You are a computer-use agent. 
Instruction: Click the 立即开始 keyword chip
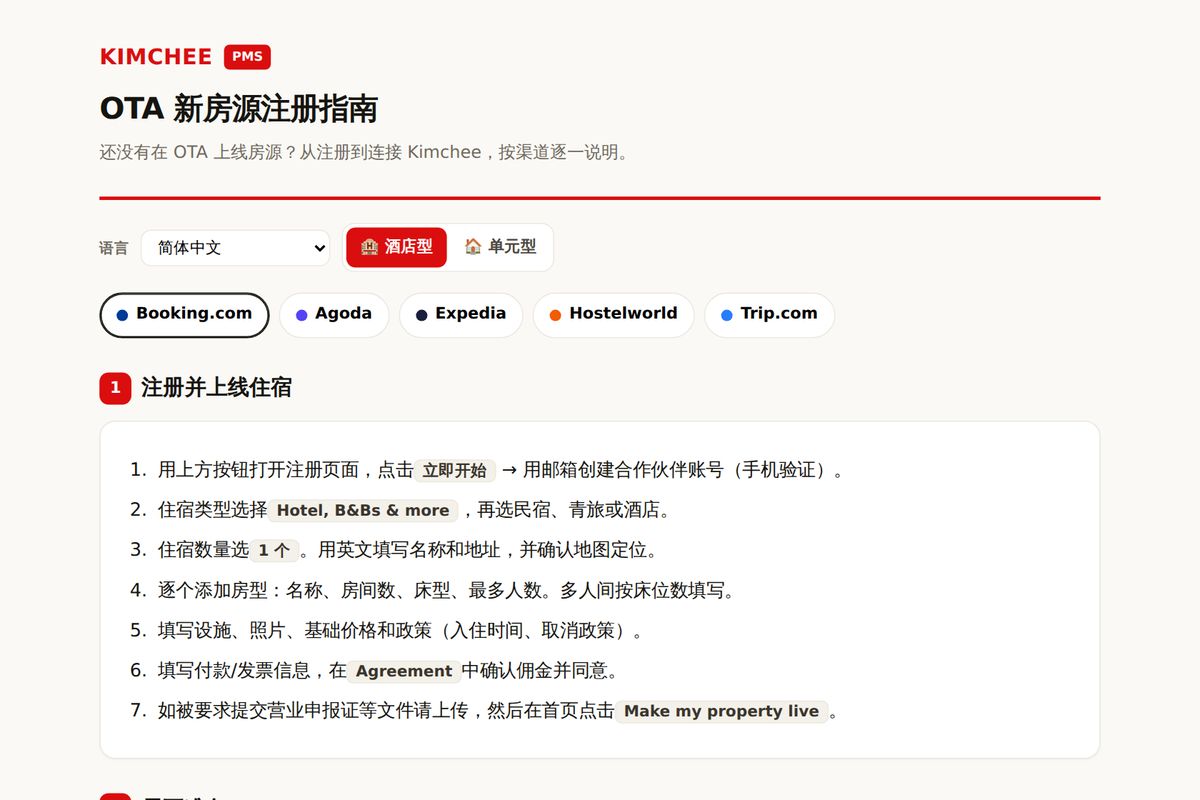click(455, 471)
